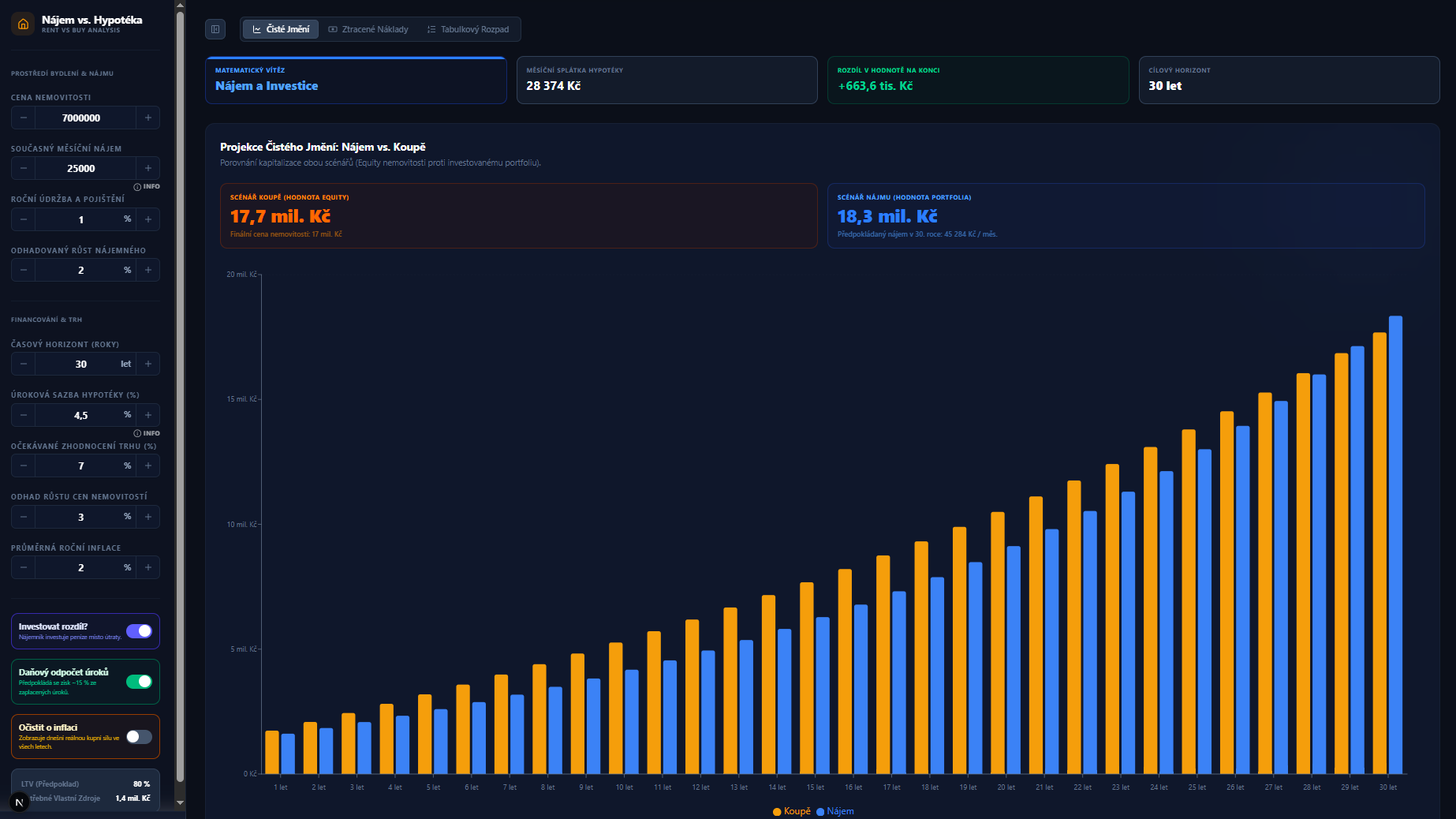Increase Cena Nemovitosti with the plus stepper
This screenshot has height=819, width=1456.
click(148, 117)
